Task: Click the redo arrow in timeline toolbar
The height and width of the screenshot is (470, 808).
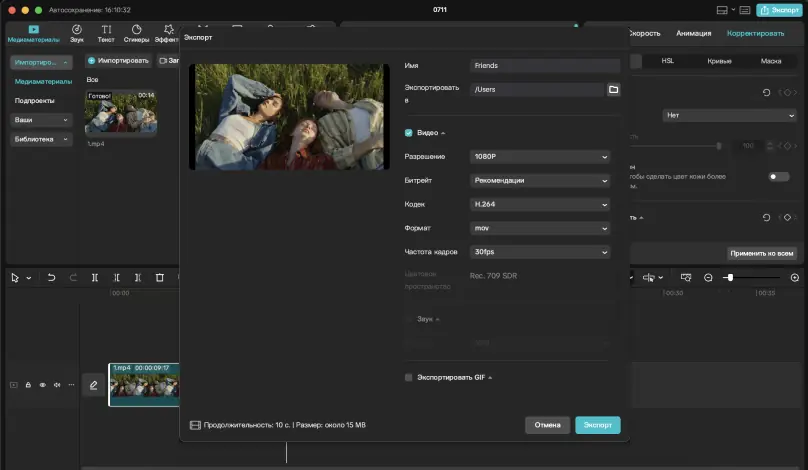Action: pyautogui.click(x=73, y=278)
